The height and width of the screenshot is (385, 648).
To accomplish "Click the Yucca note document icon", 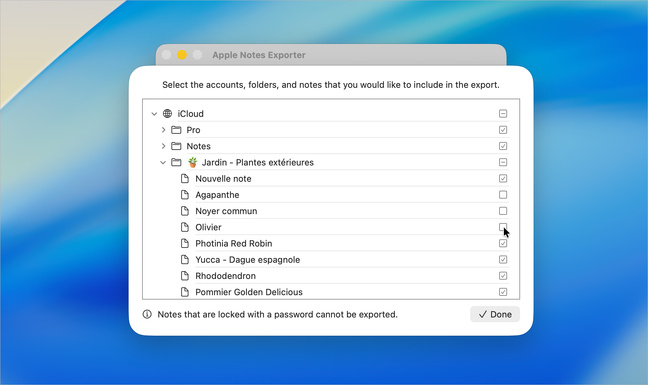I will coord(185,259).
